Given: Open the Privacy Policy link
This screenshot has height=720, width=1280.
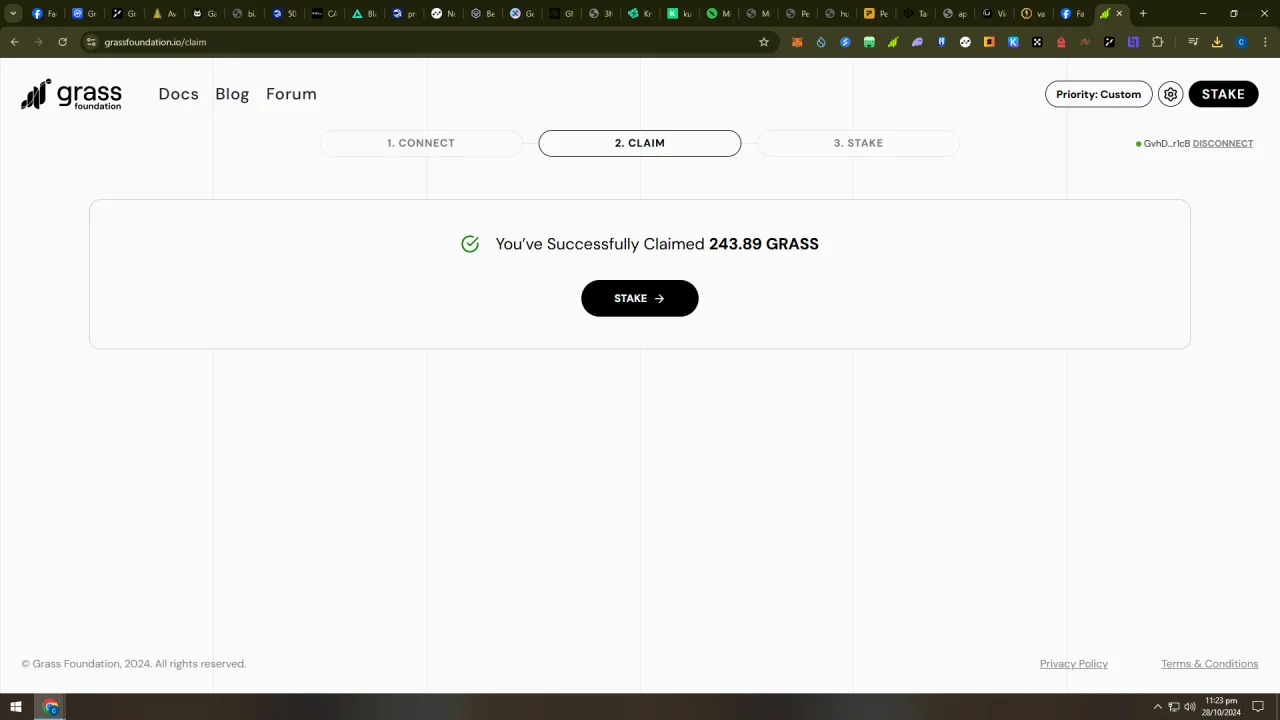Looking at the screenshot, I should (1074, 664).
